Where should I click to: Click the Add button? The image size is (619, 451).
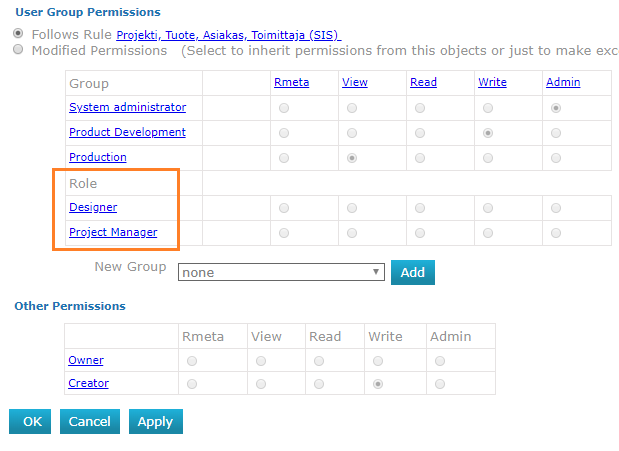pyautogui.click(x=413, y=272)
